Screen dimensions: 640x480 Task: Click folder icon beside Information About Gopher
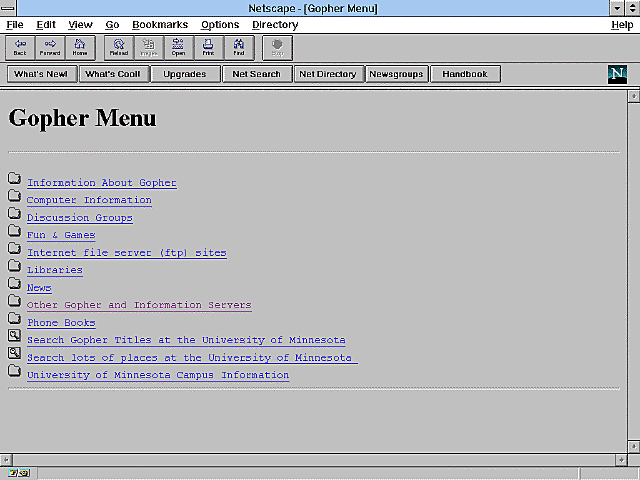14,178
